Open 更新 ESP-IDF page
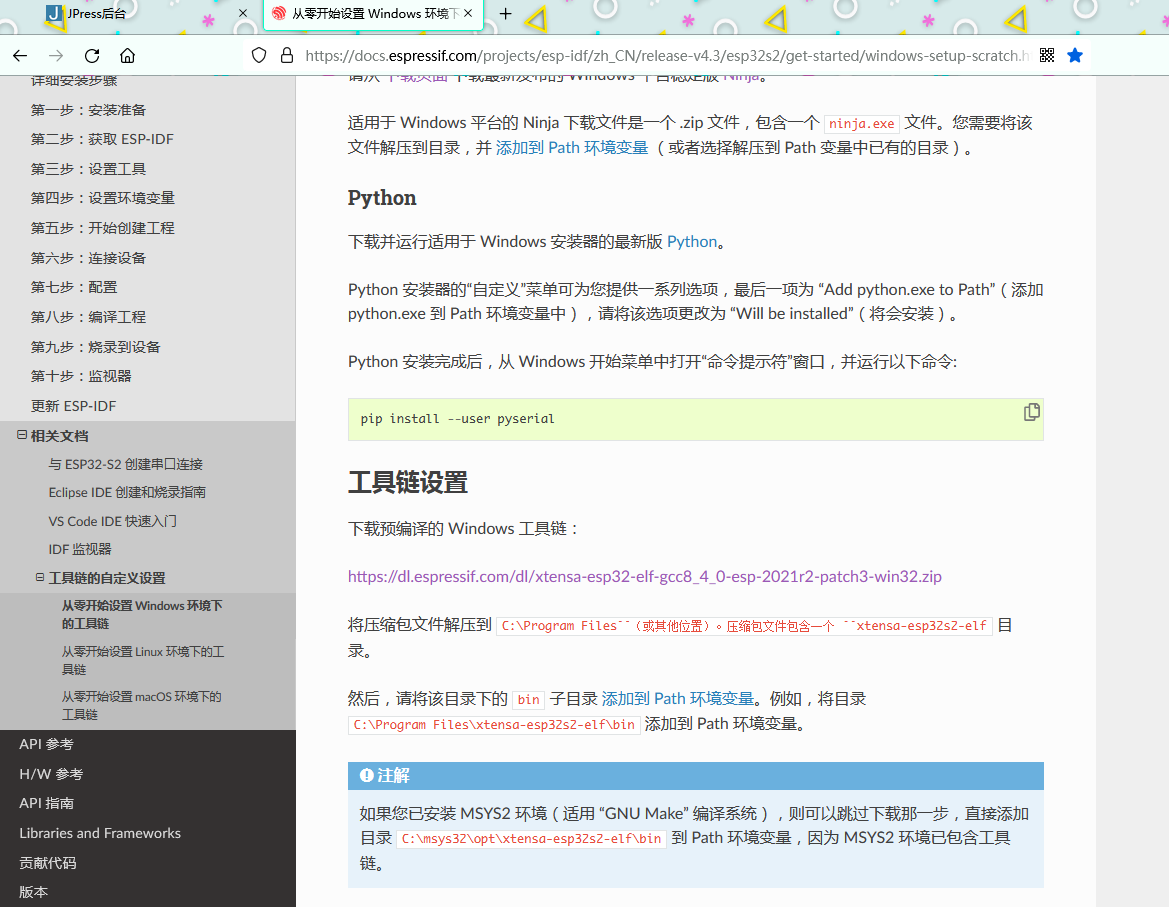This screenshot has width=1169, height=907. (x=73, y=406)
